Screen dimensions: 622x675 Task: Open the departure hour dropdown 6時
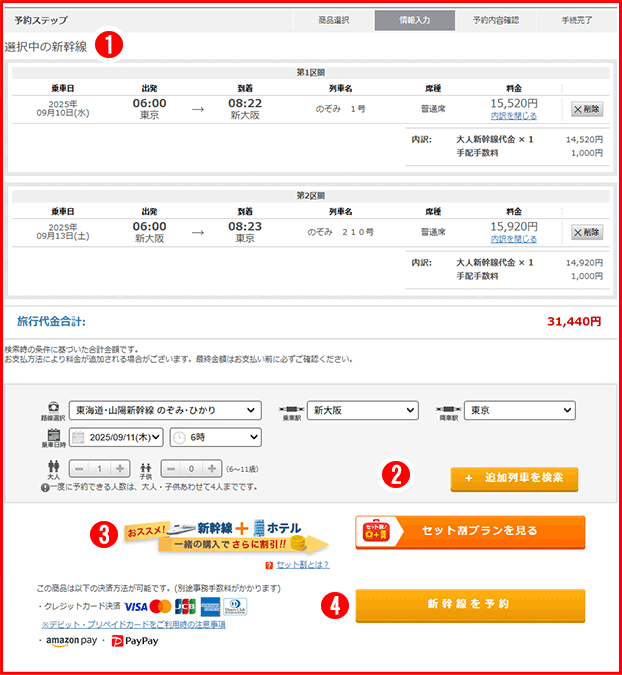[x=216, y=437]
